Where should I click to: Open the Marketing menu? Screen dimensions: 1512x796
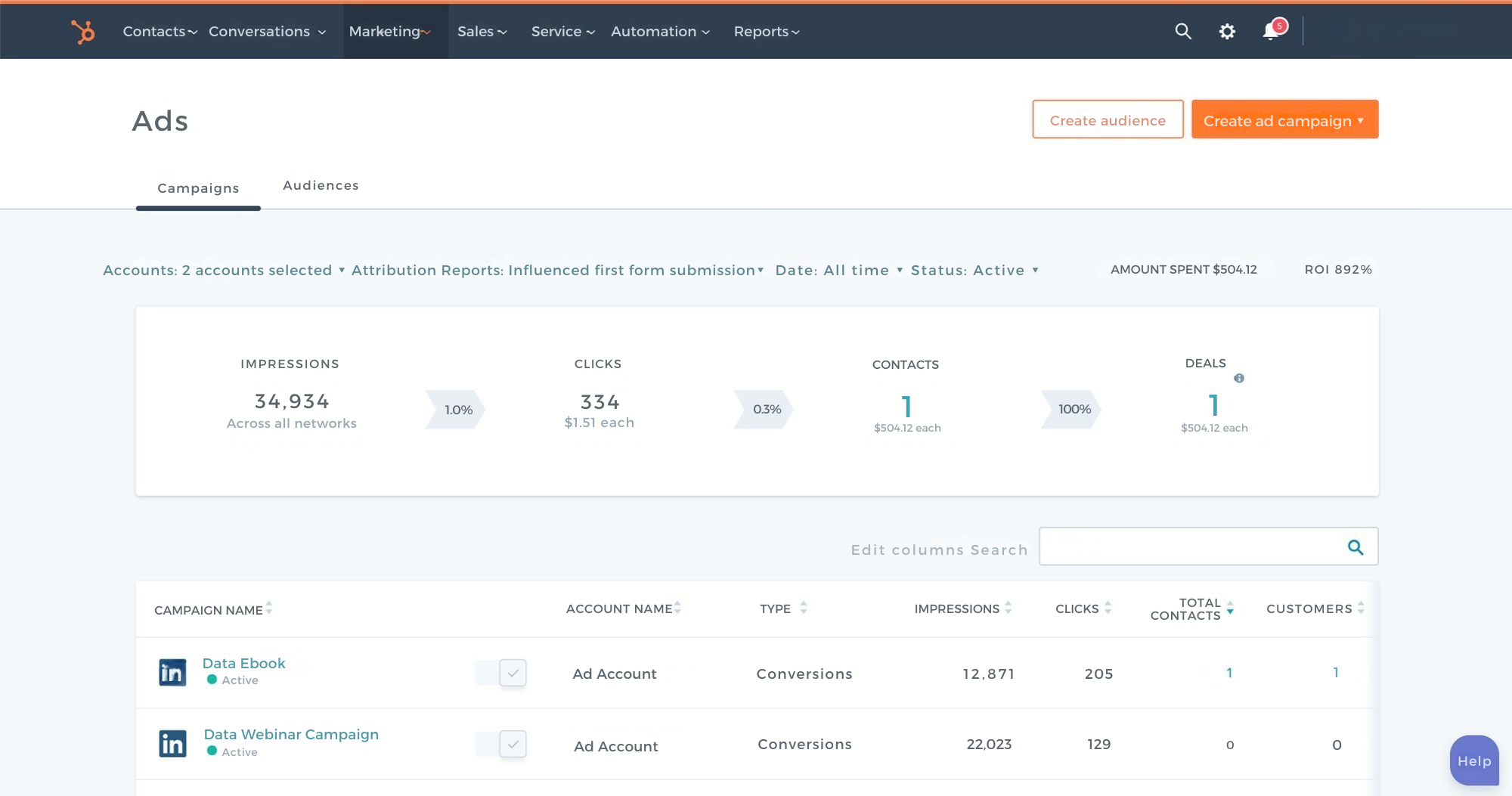[x=390, y=32]
